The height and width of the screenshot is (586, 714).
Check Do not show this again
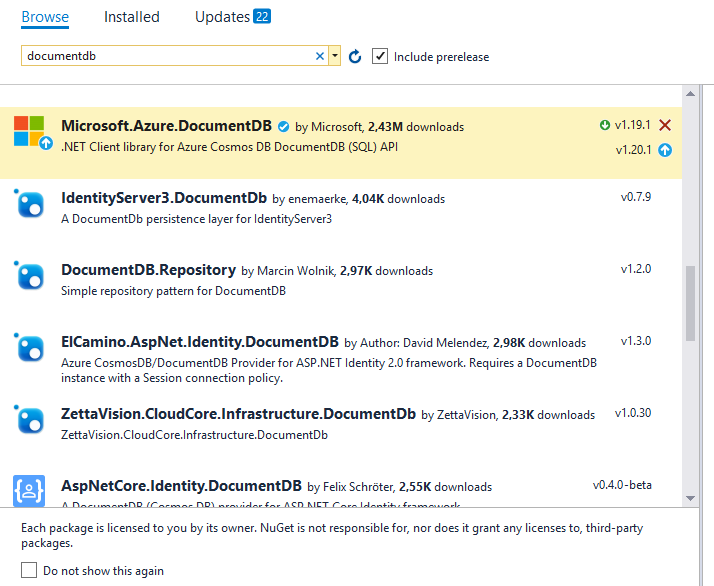click(29, 570)
